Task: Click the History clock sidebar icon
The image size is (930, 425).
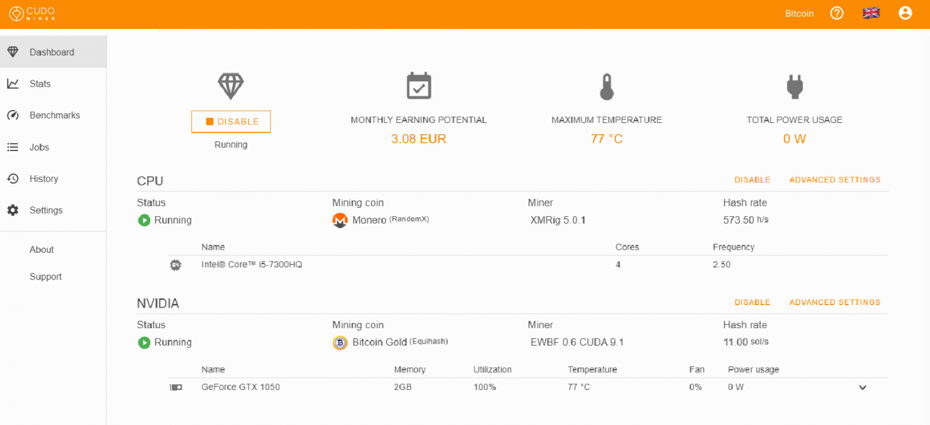Action: [x=12, y=178]
